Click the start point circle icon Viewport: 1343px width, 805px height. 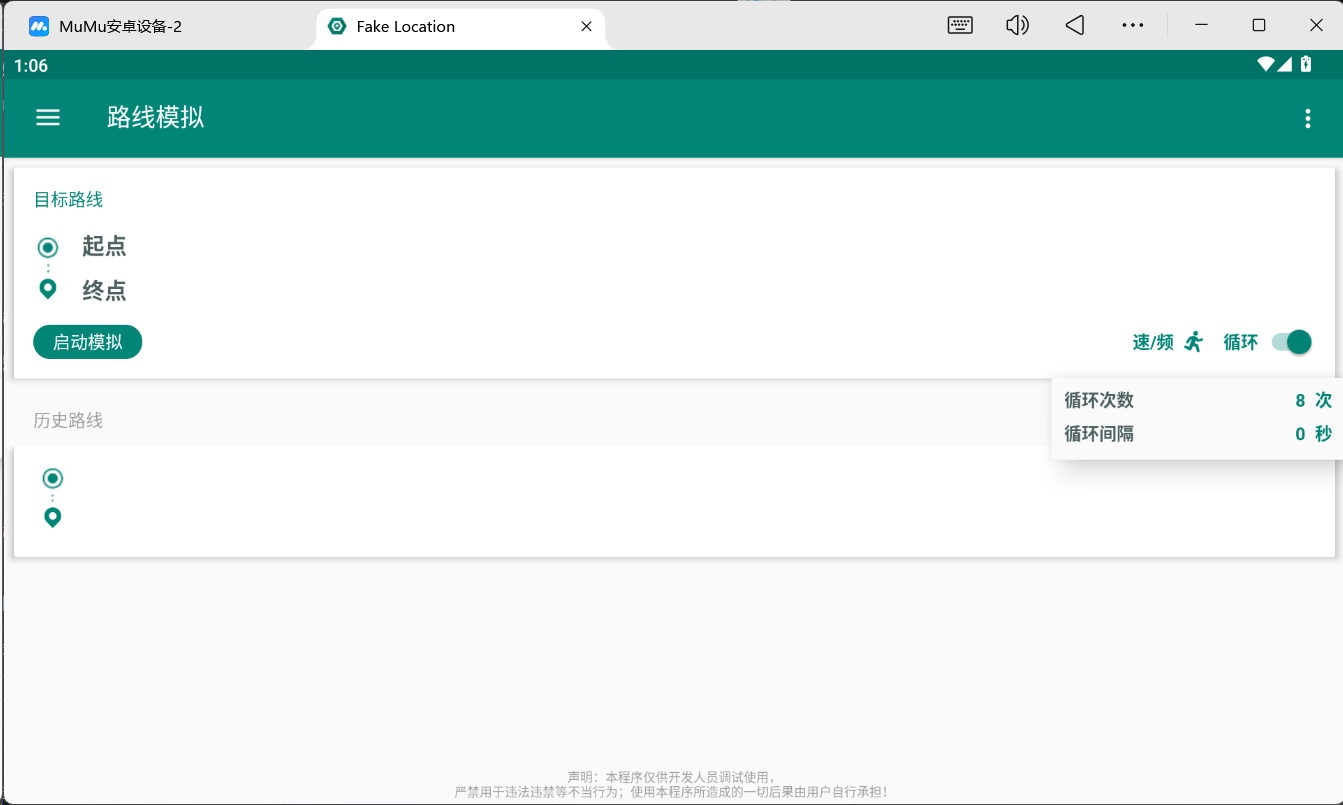[x=47, y=247]
